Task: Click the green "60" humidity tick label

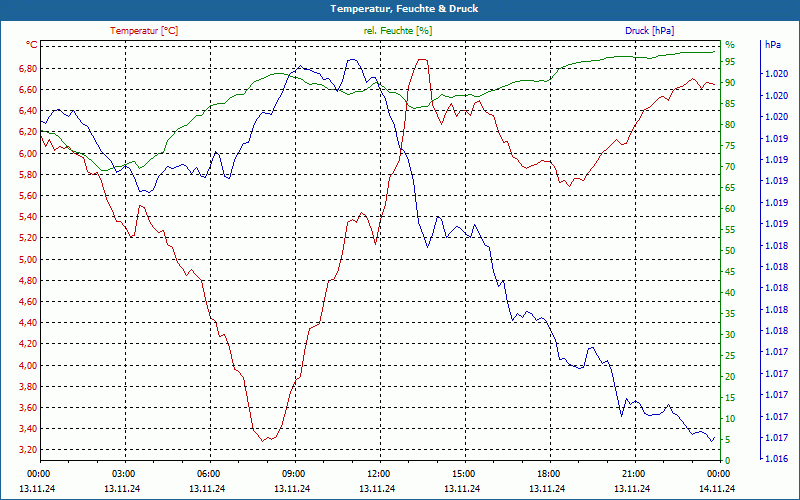Action: pos(730,209)
